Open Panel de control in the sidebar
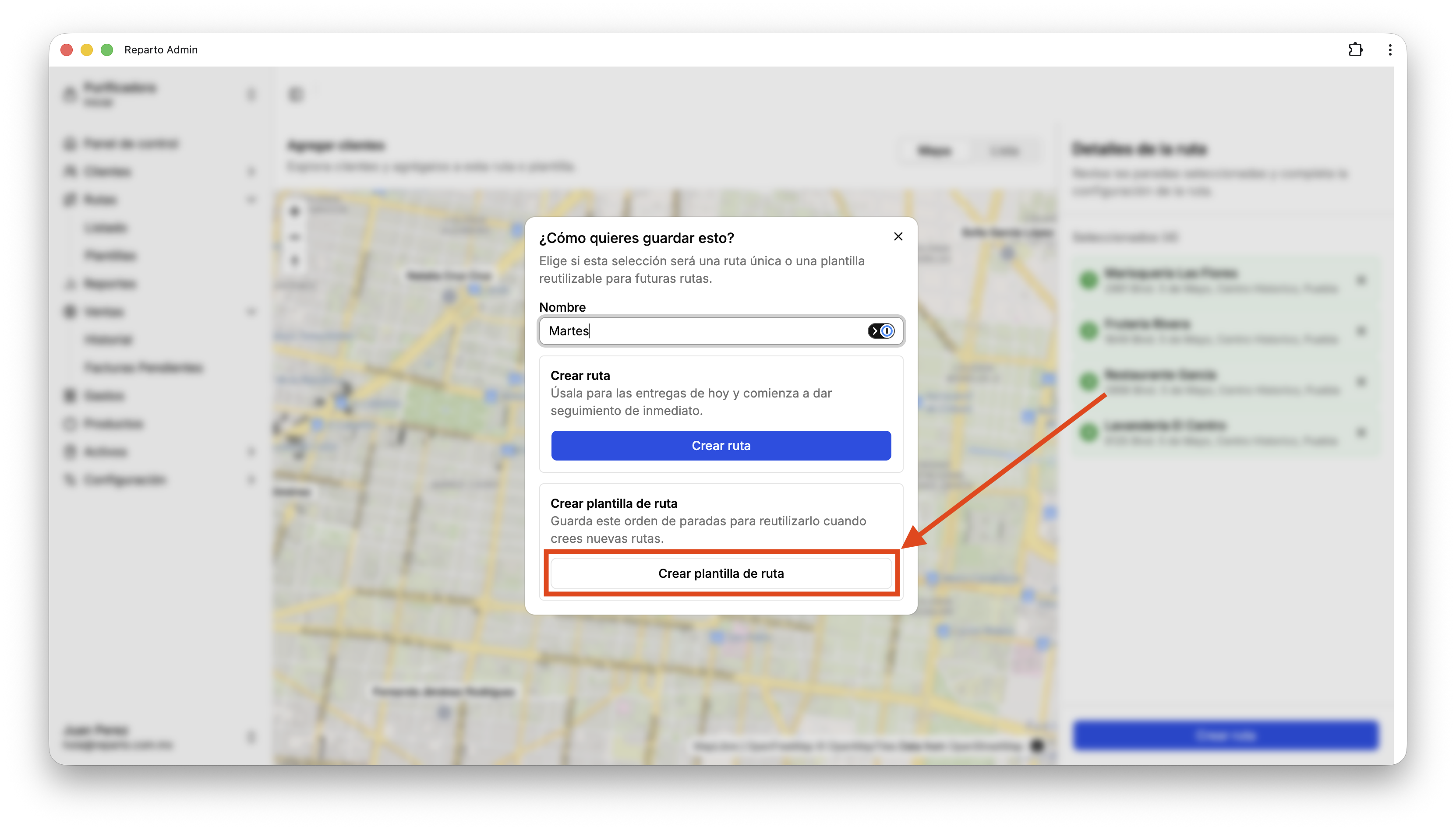 (x=131, y=143)
